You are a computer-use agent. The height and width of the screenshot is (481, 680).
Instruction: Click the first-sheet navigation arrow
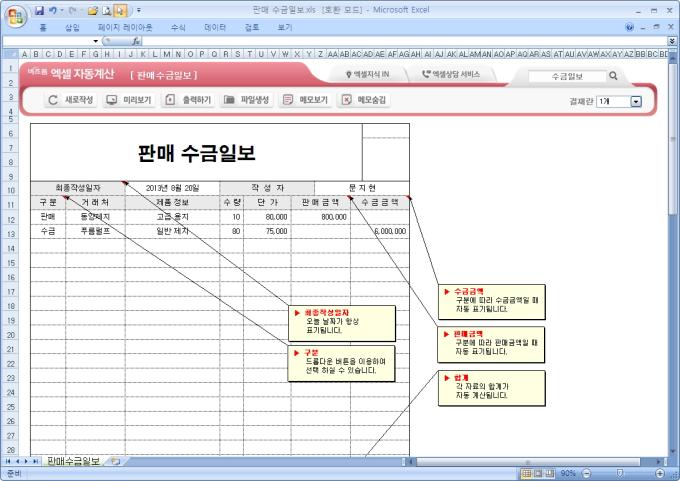(x=8, y=461)
